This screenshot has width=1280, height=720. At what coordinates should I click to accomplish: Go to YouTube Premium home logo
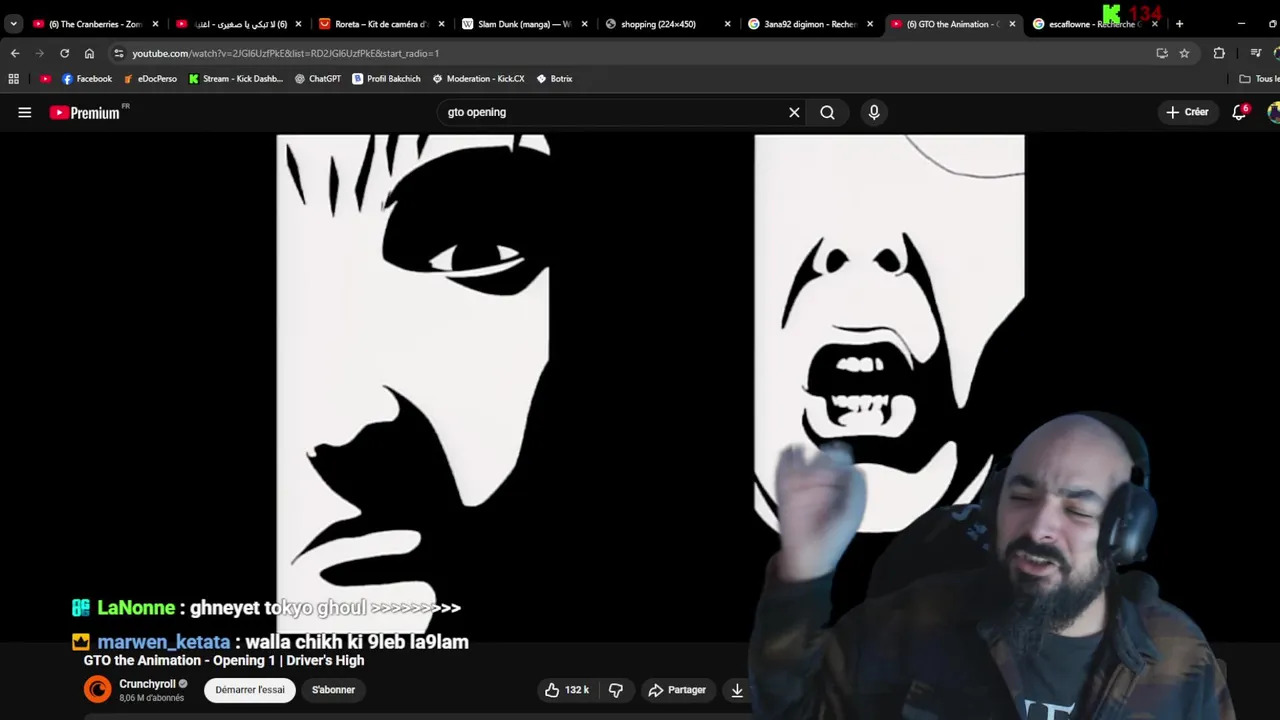pos(86,113)
